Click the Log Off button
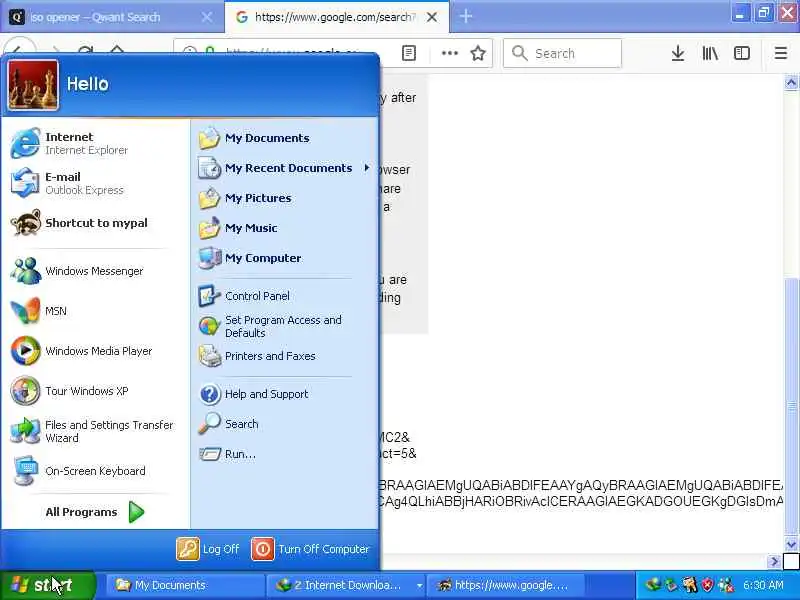The width and height of the screenshot is (800, 600). 208,549
